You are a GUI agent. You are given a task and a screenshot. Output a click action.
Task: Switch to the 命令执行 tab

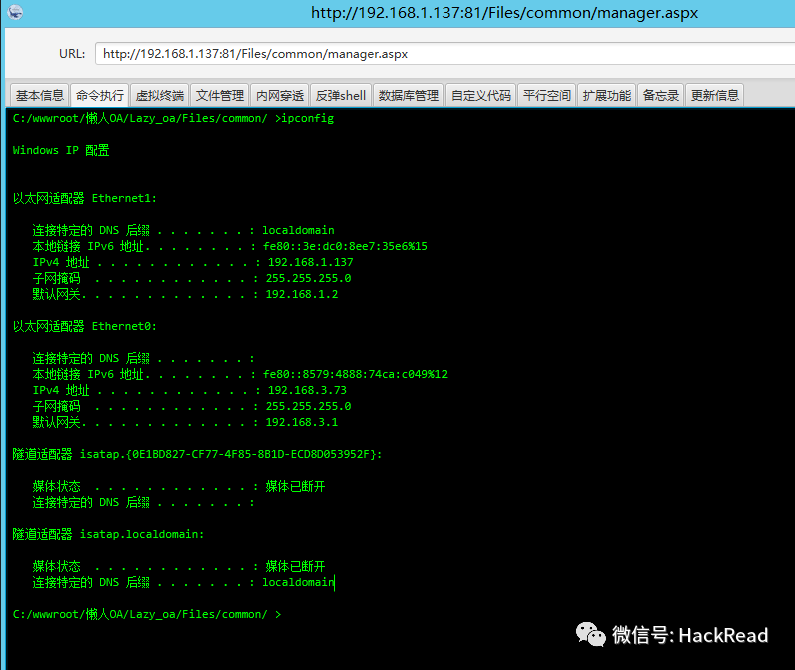[99, 95]
